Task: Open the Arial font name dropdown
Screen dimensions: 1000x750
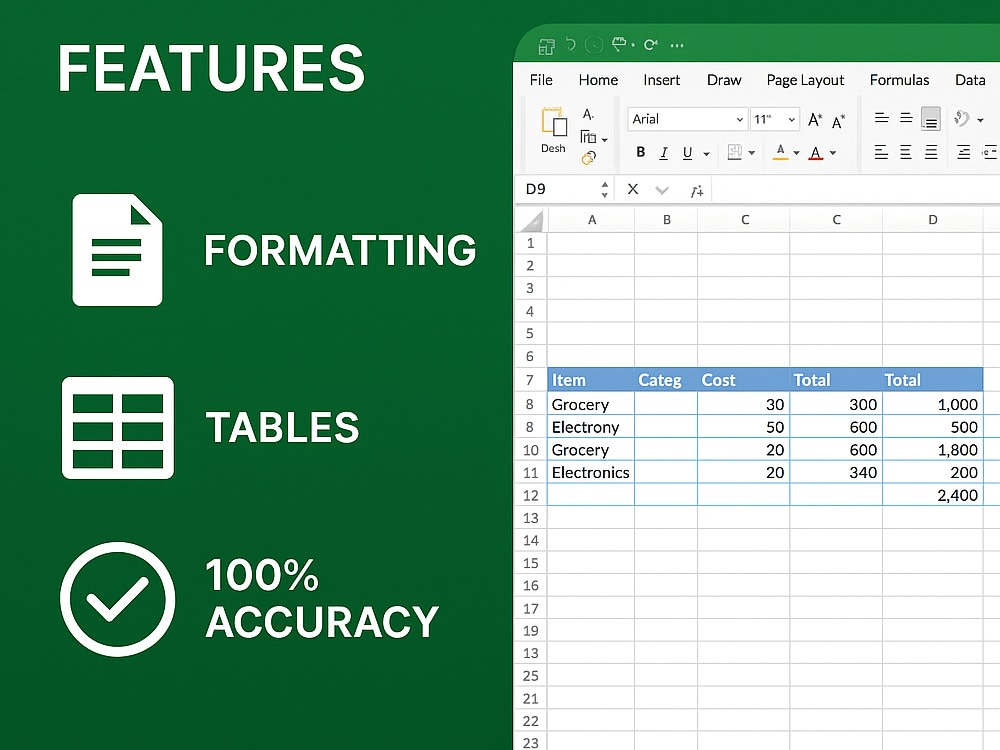Action: (740, 119)
